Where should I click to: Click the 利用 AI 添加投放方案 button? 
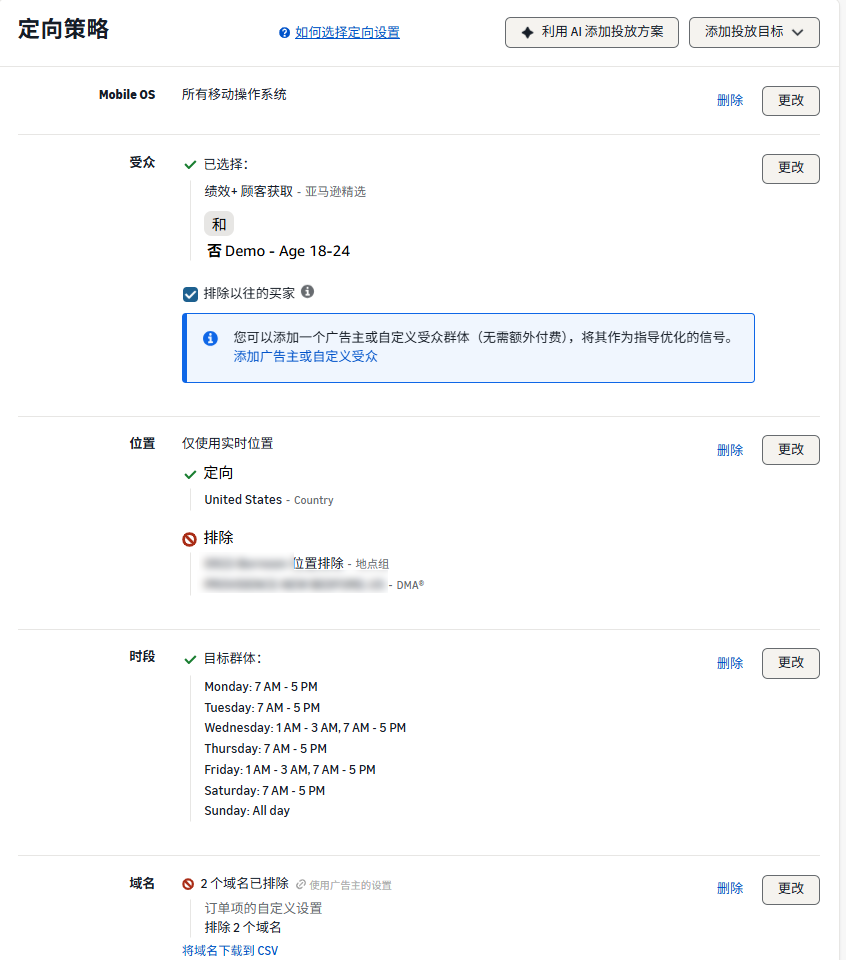tap(591, 32)
